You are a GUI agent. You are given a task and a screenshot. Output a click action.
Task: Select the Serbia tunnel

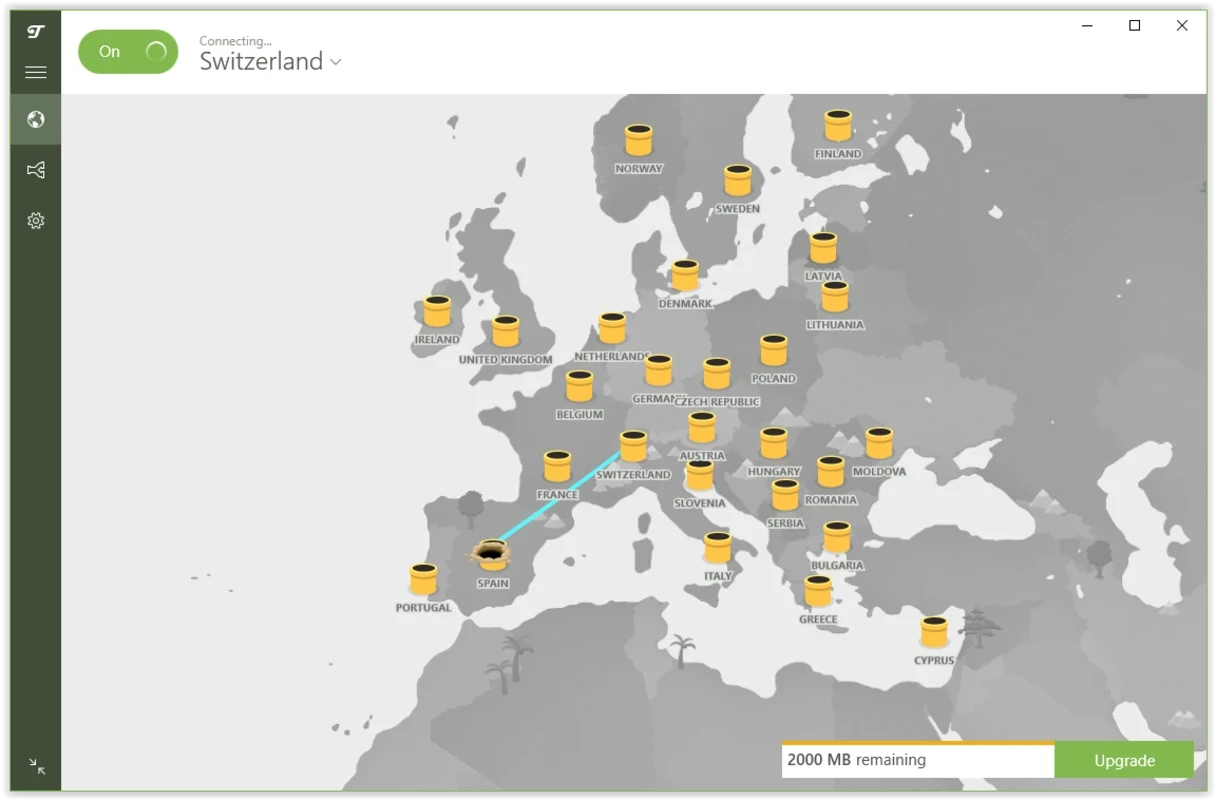coord(785,494)
